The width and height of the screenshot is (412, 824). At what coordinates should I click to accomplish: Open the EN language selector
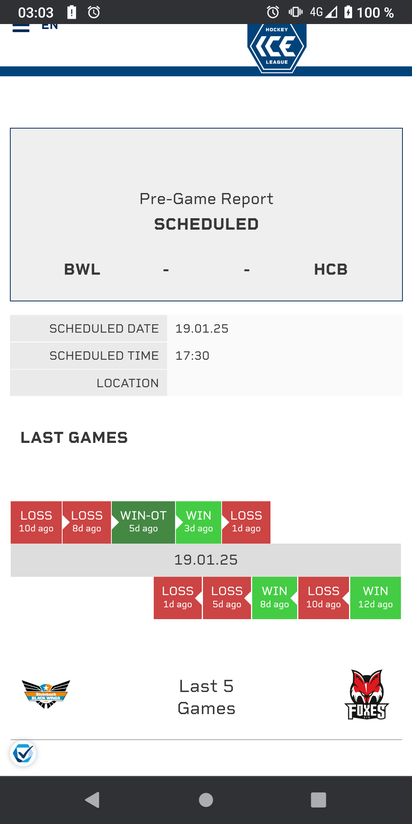click(49, 26)
